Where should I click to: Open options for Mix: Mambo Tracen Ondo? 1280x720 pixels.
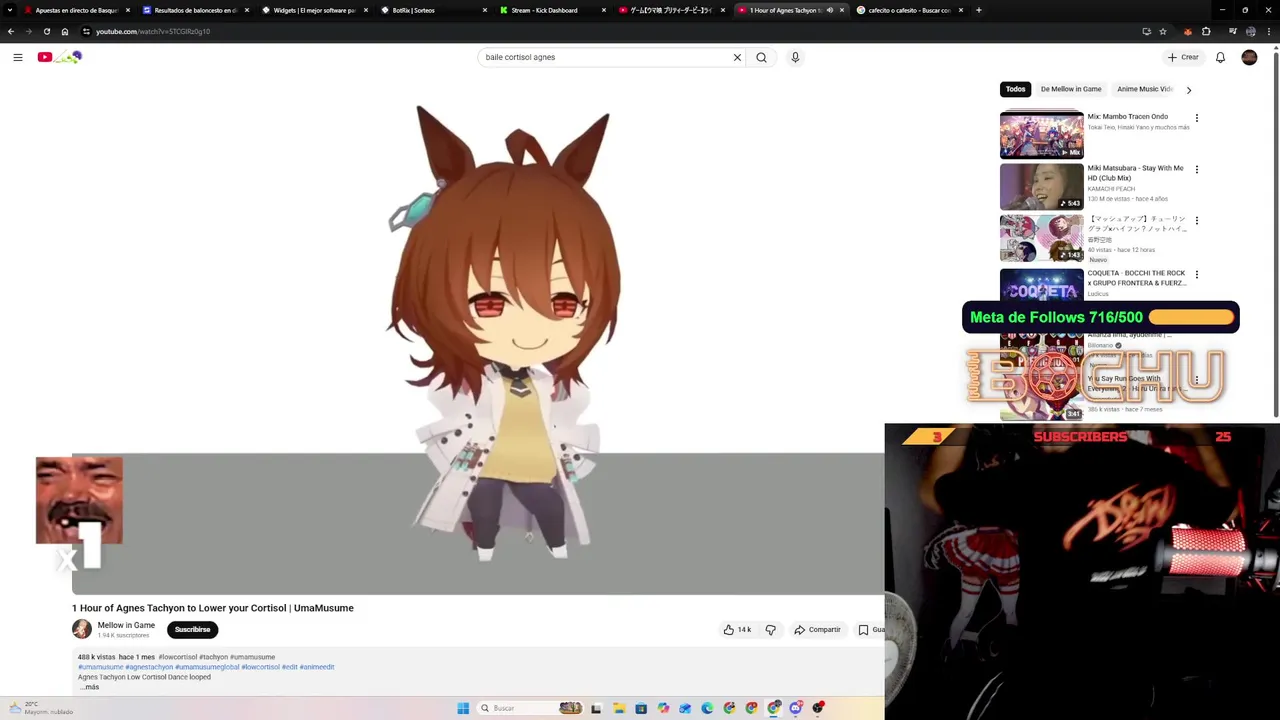point(1196,118)
